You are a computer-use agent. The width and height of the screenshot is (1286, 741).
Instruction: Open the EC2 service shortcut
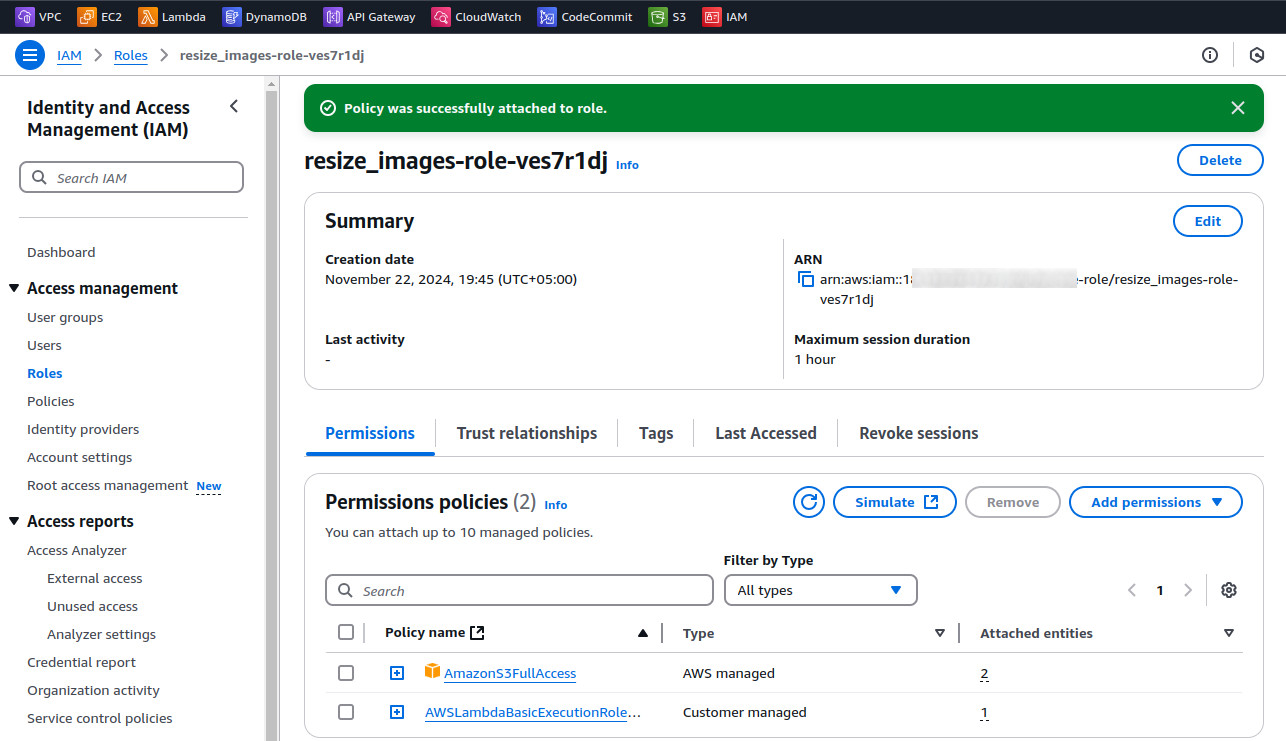point(100,16)
